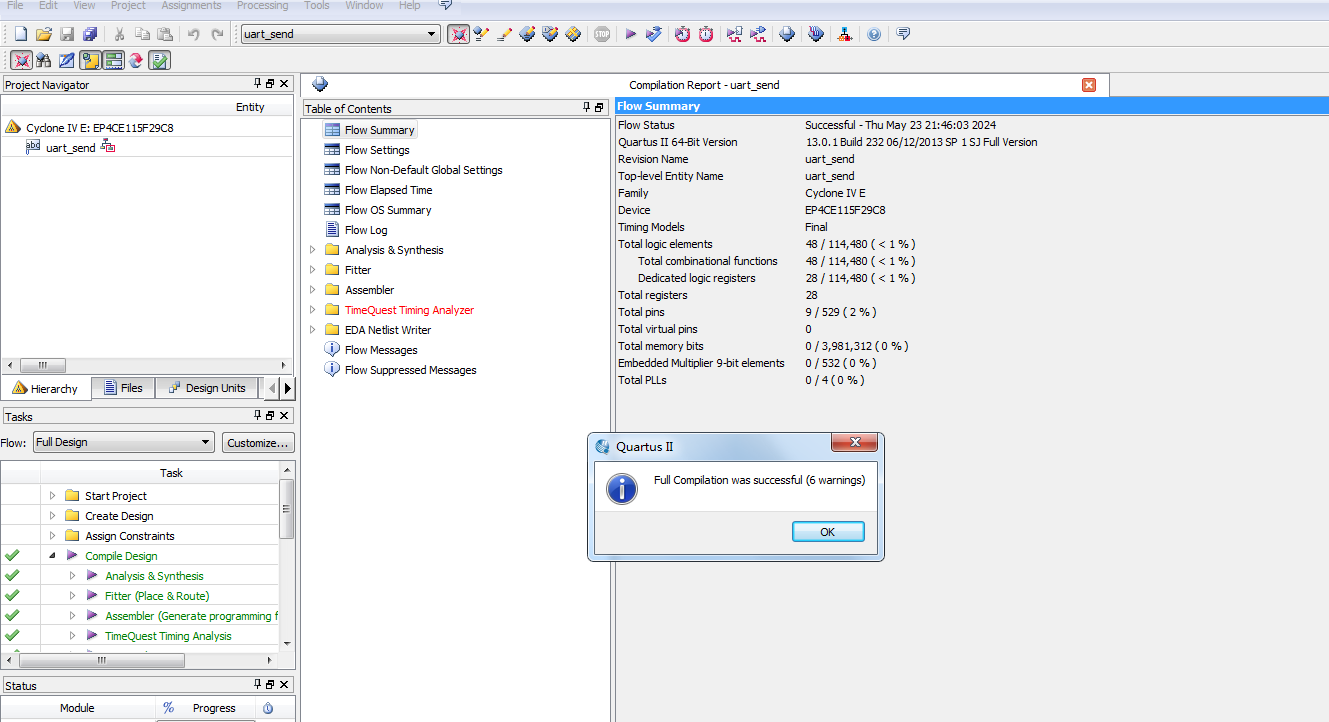Open the Tools menu
Image resolution: width=1329 pixels, height=722 pixels.
317,5
